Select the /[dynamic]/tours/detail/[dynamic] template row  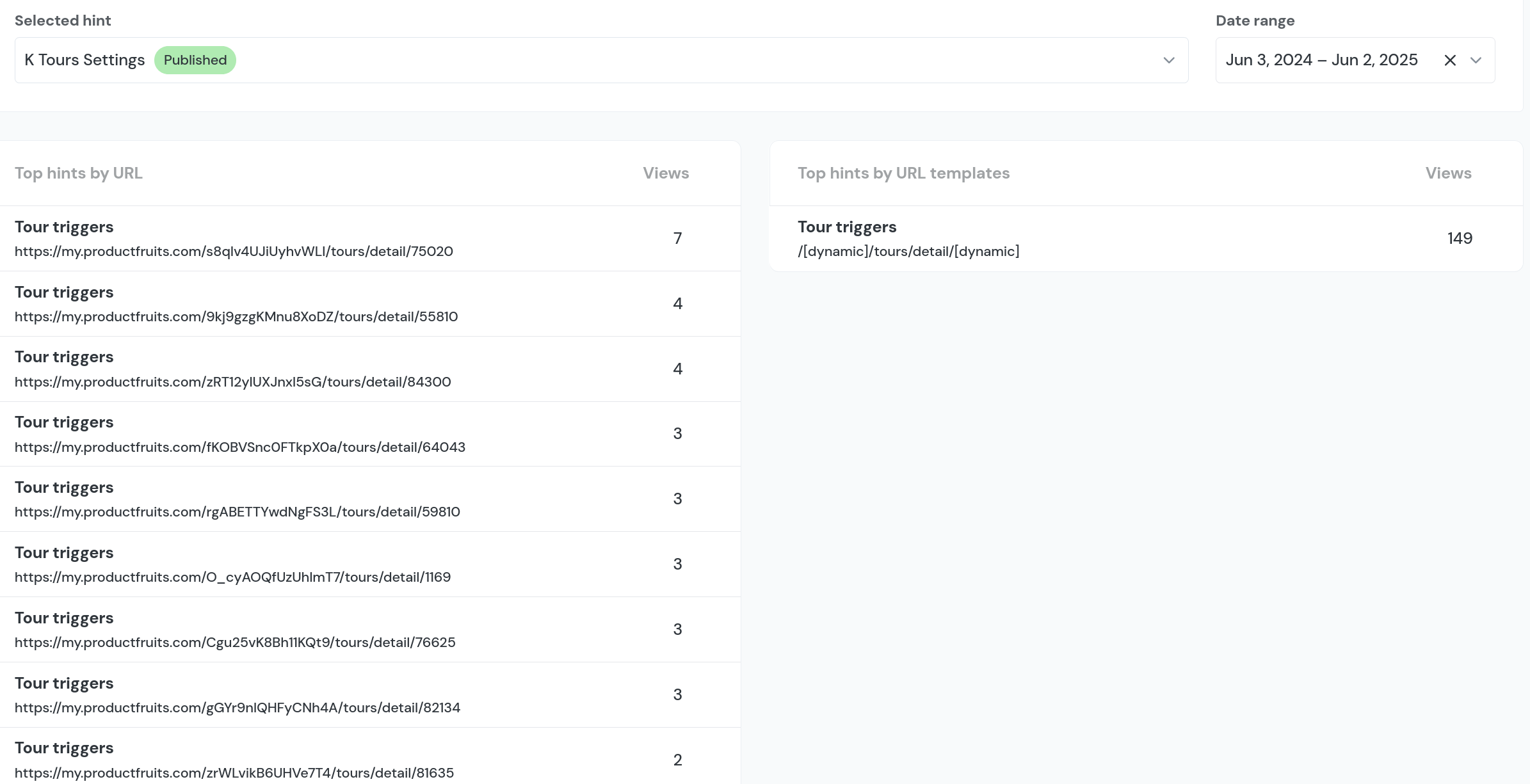(908, 252)
